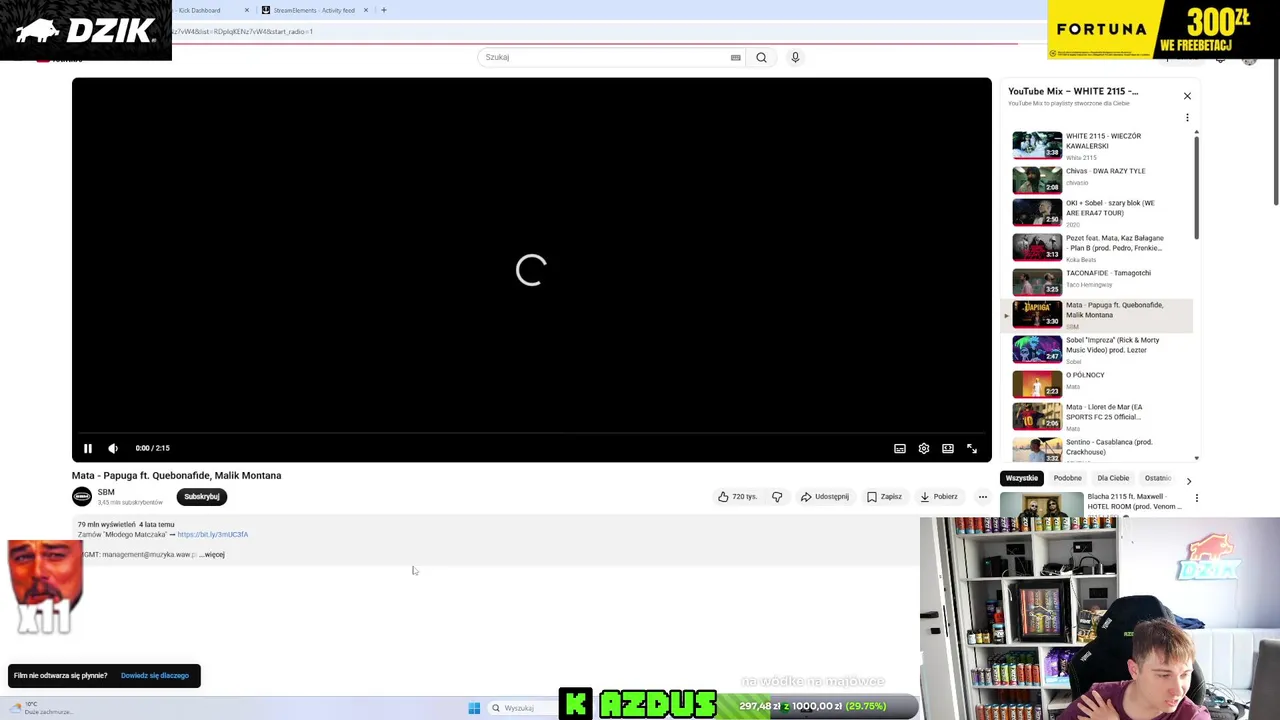Enter fullscreen mode
1280x720 pixels.
coord(972,449)
